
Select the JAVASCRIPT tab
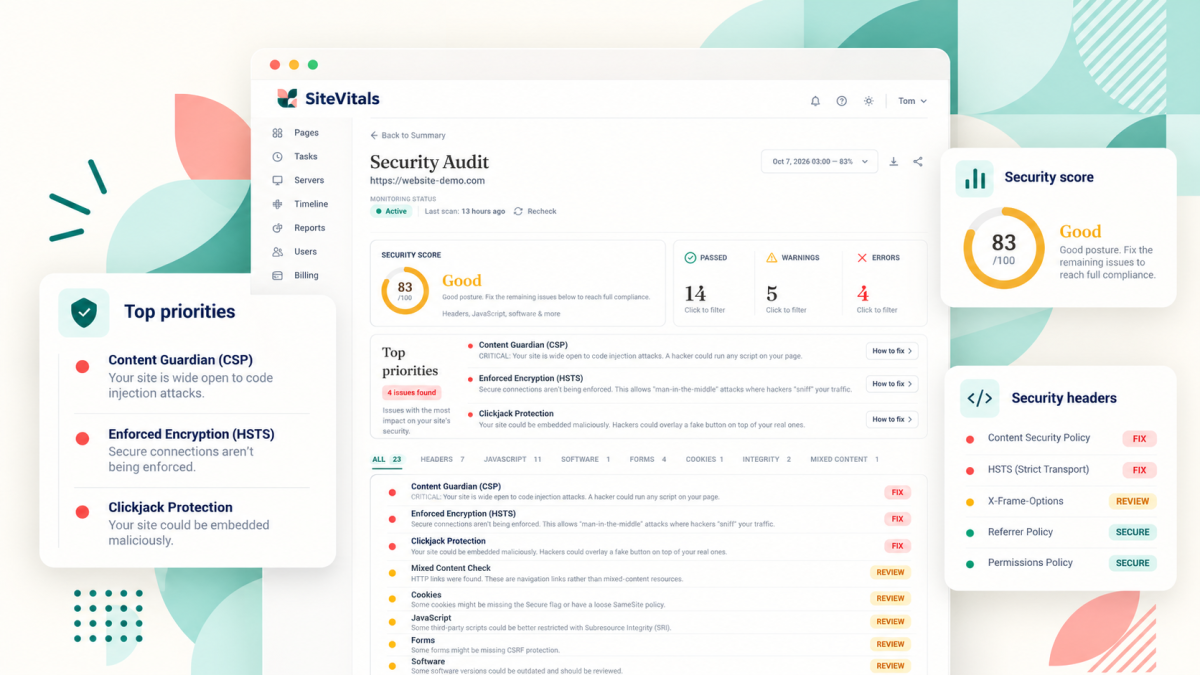pos(512,459)
